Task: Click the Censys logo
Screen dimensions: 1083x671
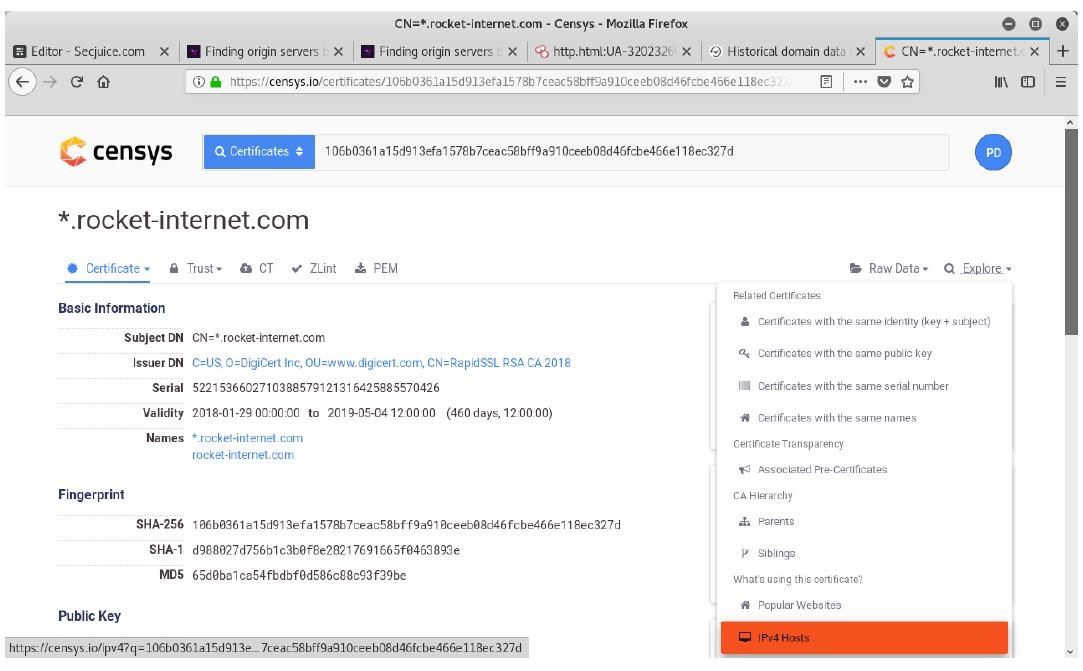Action: pyautogui.click(x=116, y=151)
